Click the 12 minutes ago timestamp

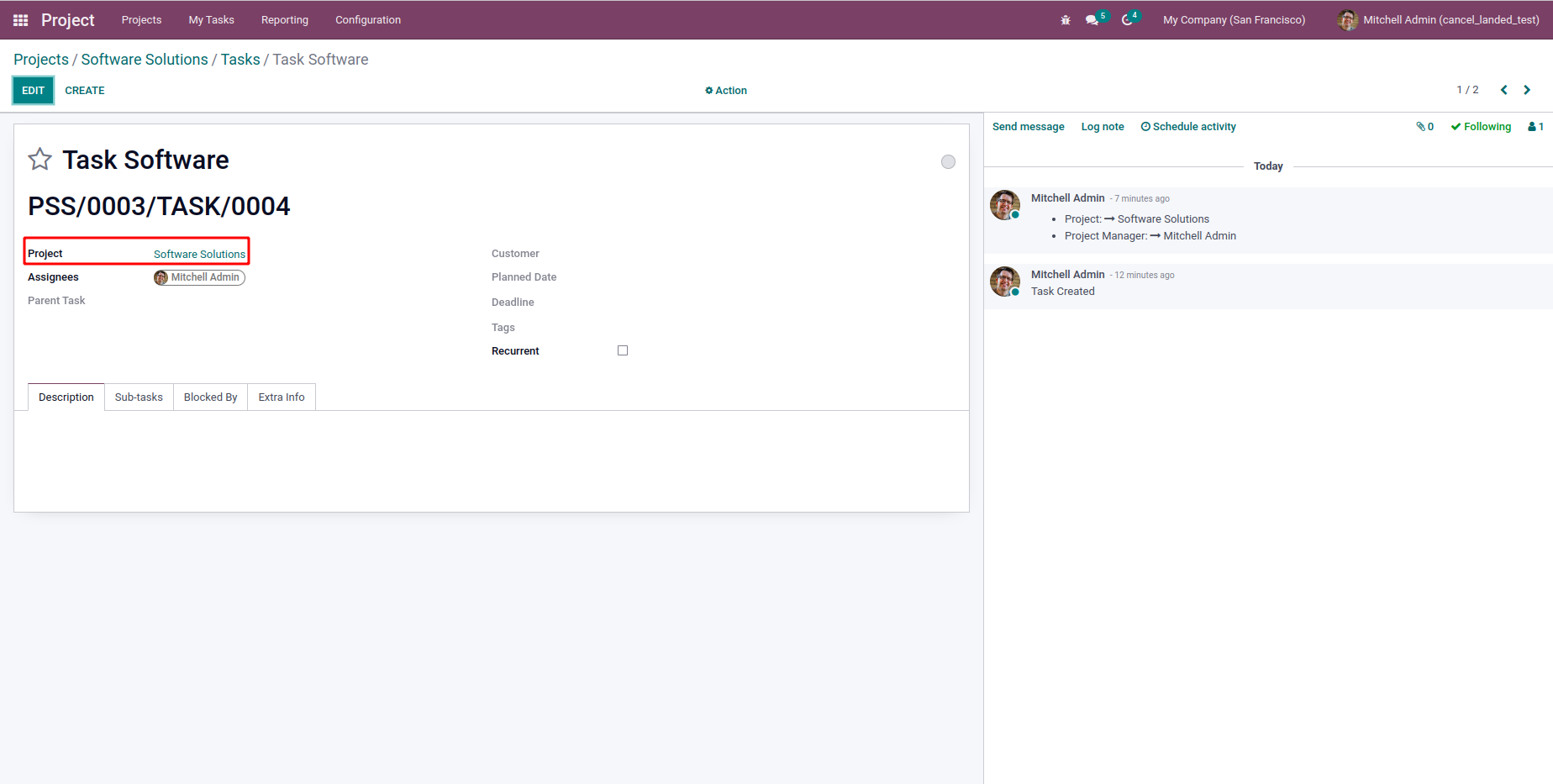click(1144, 276)
